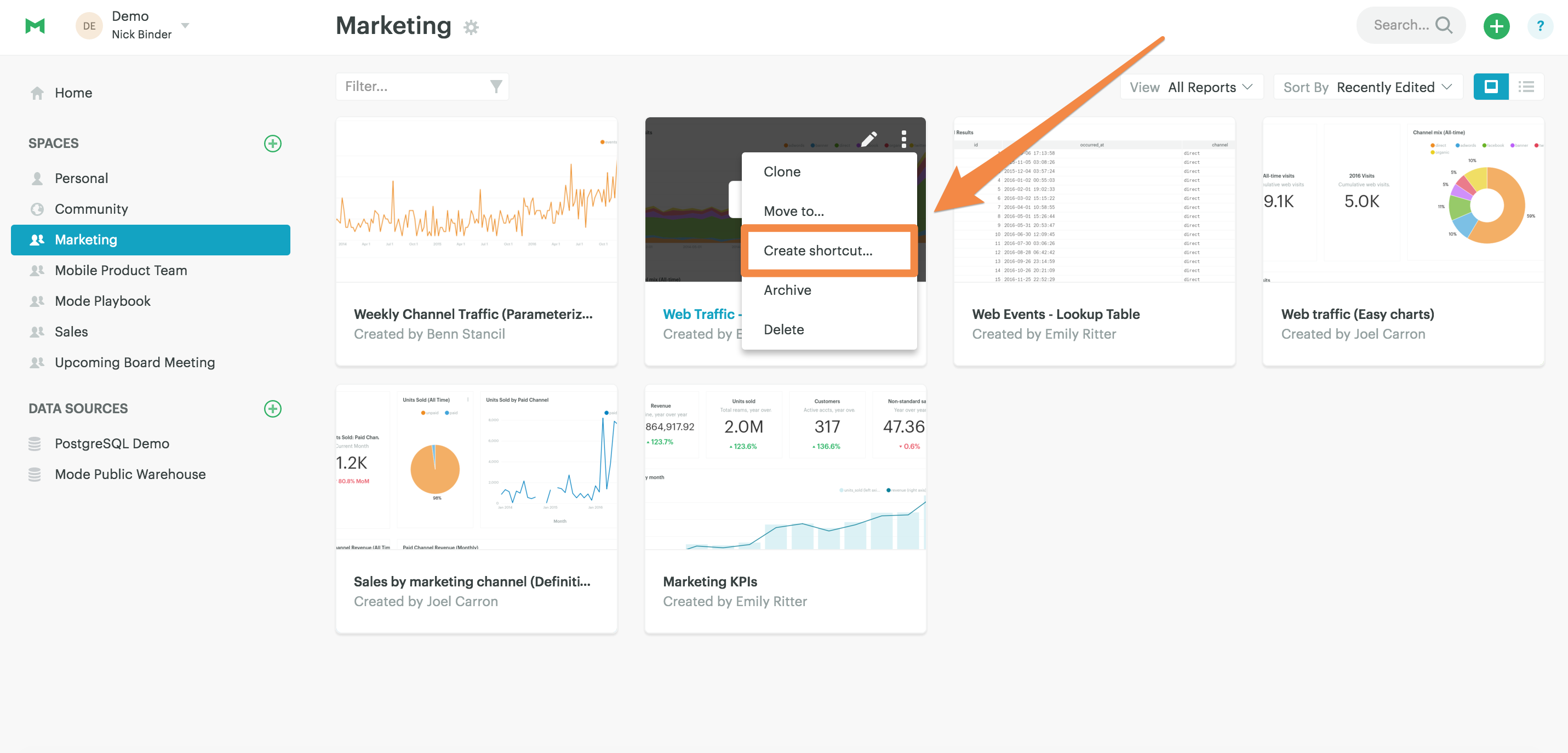Select Archive from the context menu
This screenshot has height=753, width=1568.
point(829,290)
